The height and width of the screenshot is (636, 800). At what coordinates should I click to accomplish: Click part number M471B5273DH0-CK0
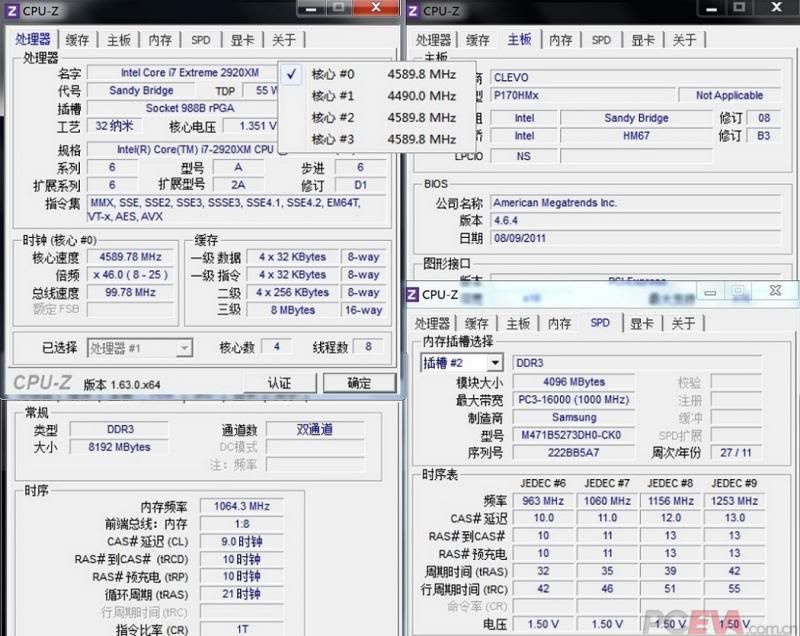574,435
